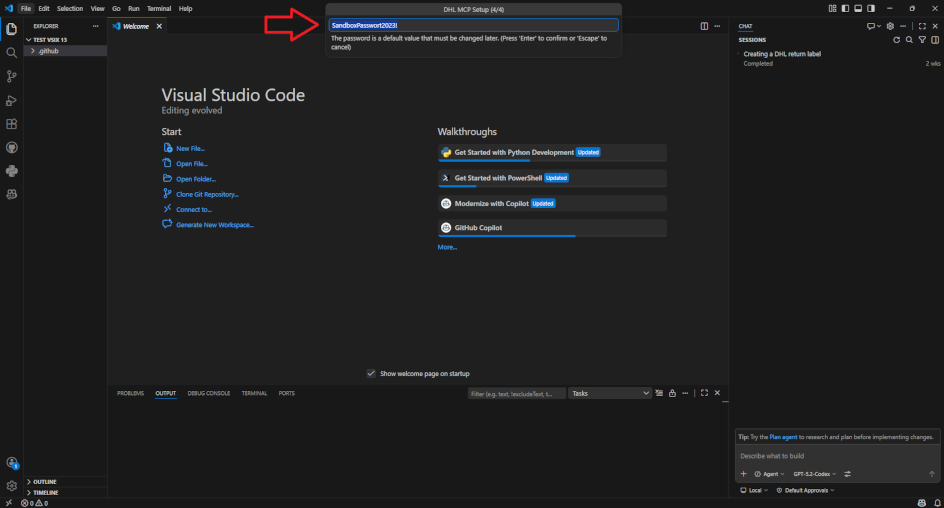This screenshot has width=944, height=508.
Task: Open the Tasks output channel dropdown
Action: (610, 393)
